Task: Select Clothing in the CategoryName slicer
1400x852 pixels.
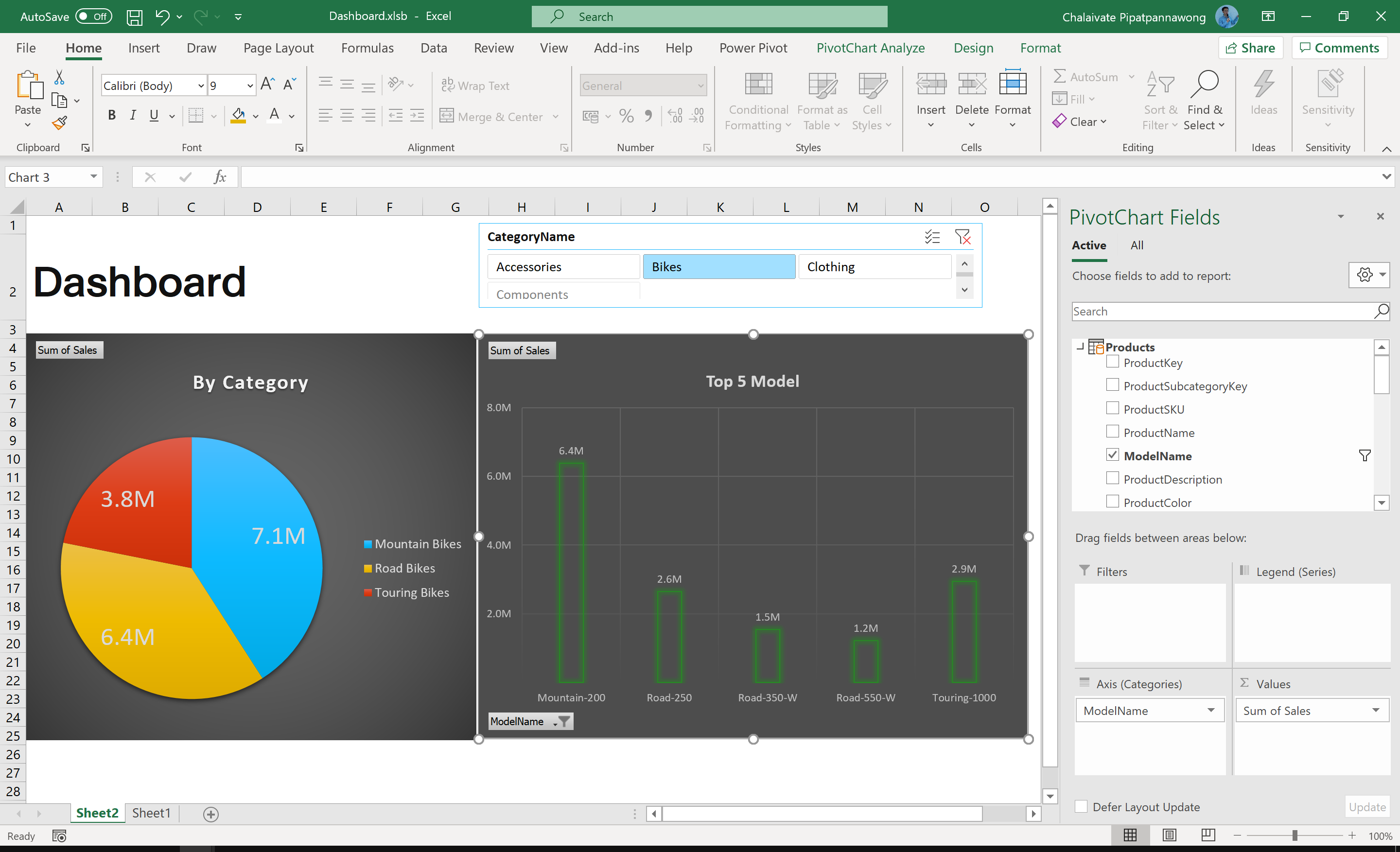Action: (875, 266)
